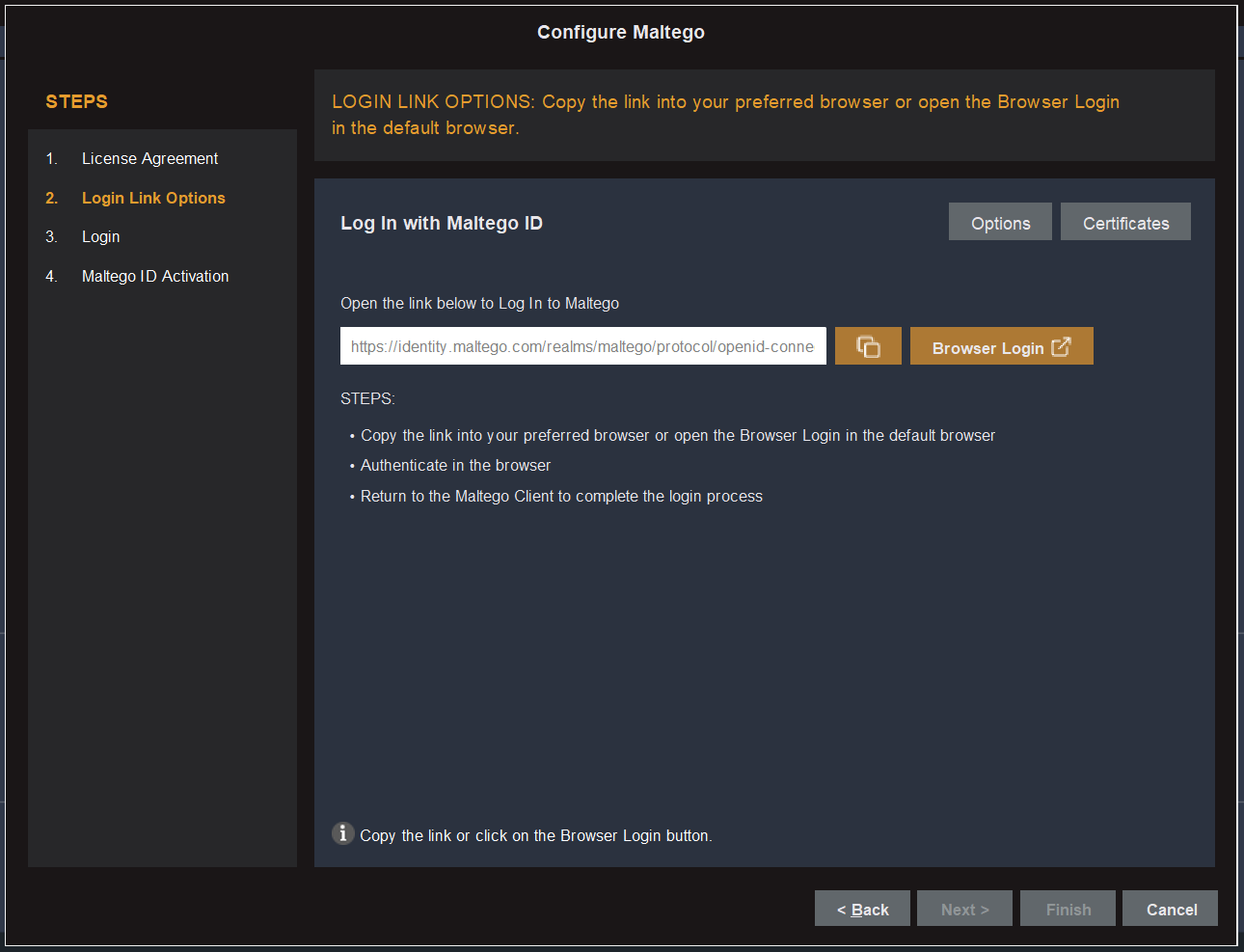Viewport: 1244px width, 952px height.
Task: Click the 'Authenticate in the browser' bullet
Action: click(x=455, y=465)
